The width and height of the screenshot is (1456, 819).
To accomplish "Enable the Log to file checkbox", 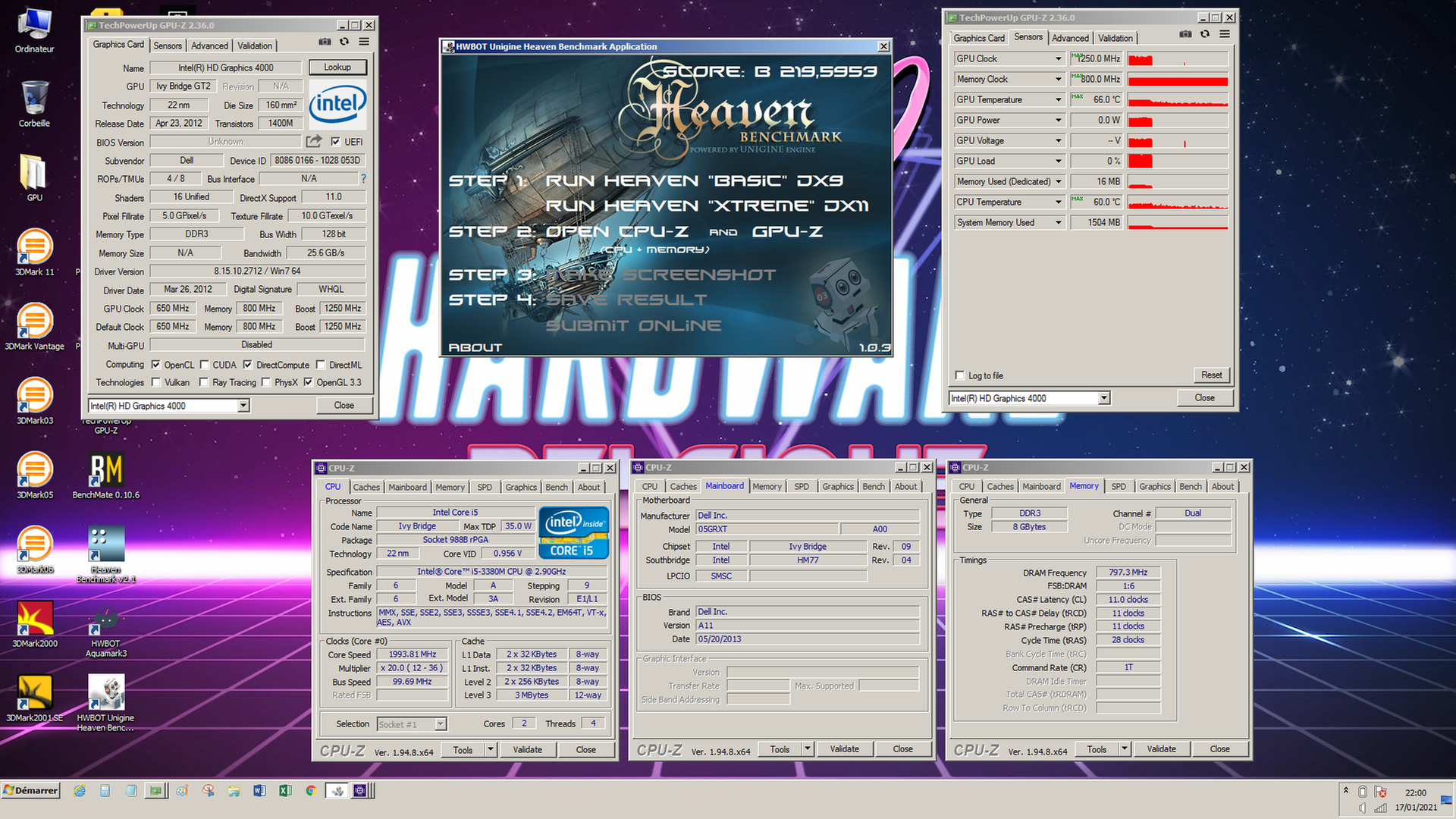I will 960,375.
